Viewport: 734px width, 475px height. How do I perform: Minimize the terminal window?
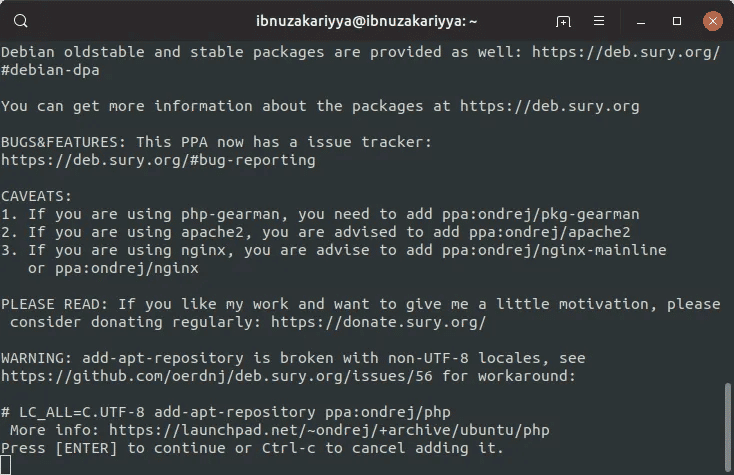[x=641, y=22]
